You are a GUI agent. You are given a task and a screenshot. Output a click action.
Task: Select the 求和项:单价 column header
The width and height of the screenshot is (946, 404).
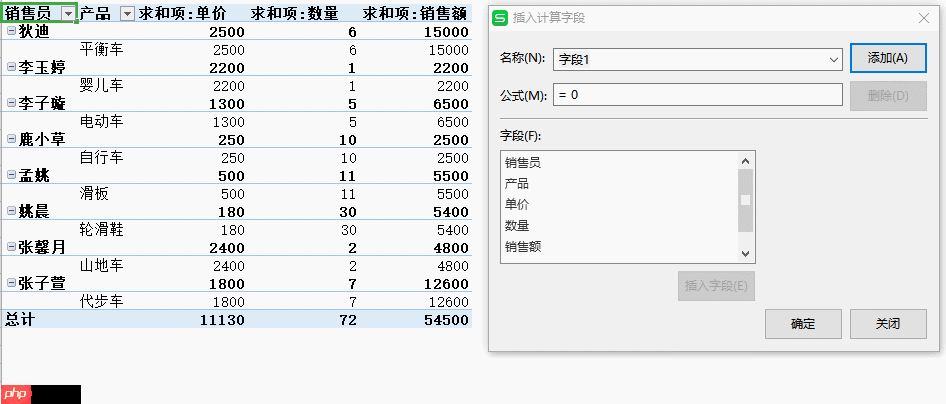coord(182,14)
